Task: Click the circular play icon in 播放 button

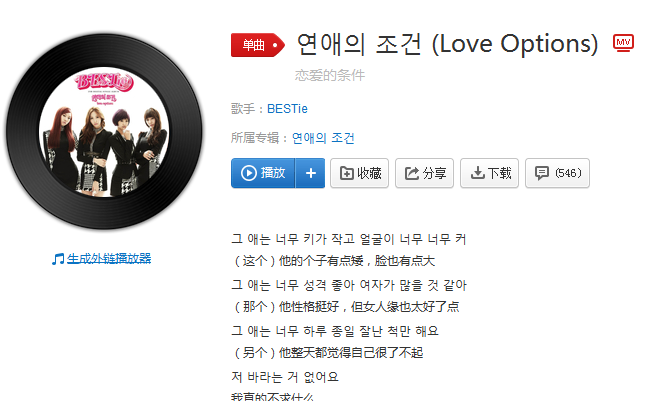Action: [249, 173]
